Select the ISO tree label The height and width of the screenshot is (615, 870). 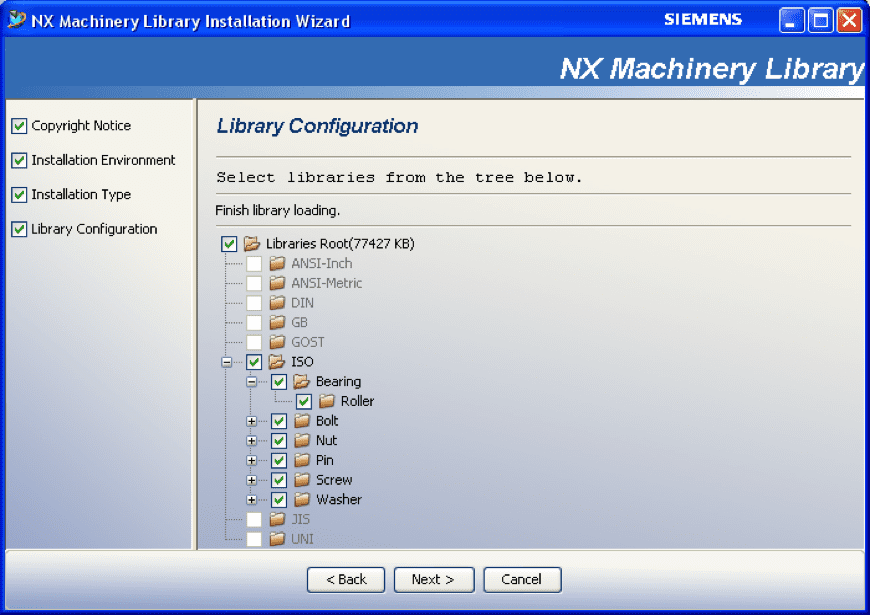[x=302, y=362]
